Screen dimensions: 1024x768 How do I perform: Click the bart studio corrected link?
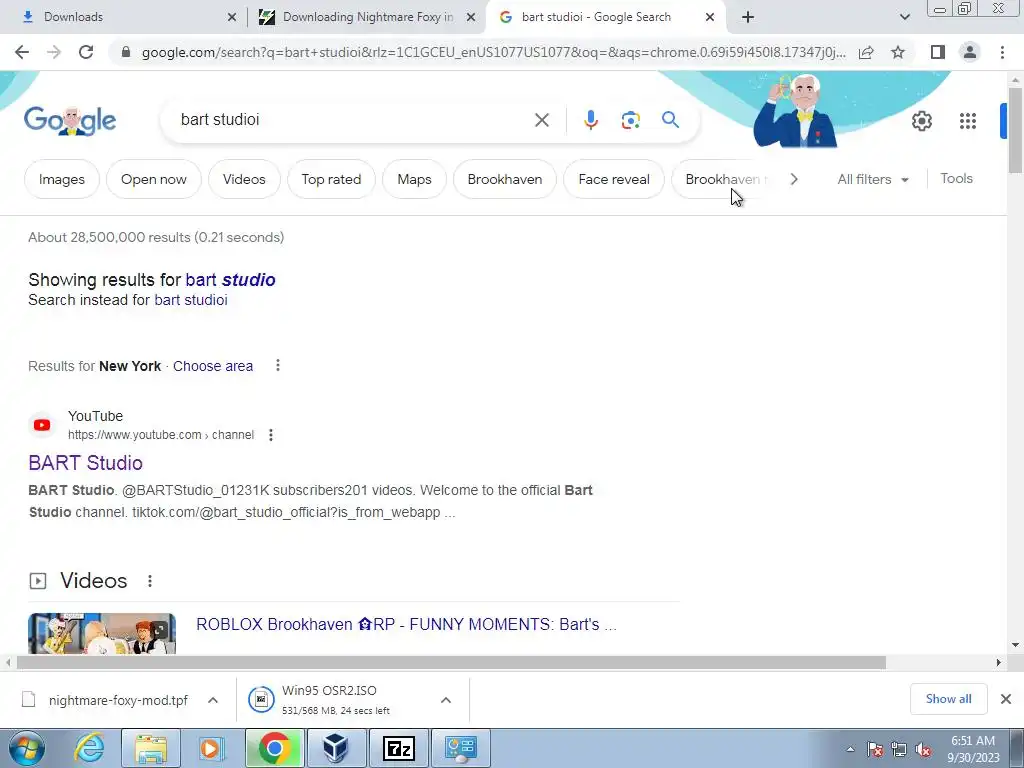pos(230,280)
